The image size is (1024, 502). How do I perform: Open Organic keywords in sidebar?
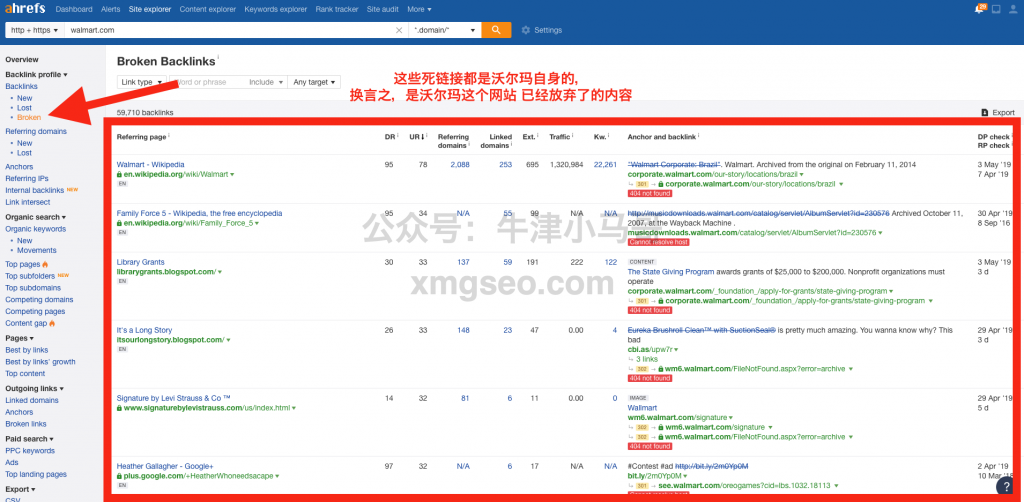tap(35, 229)
